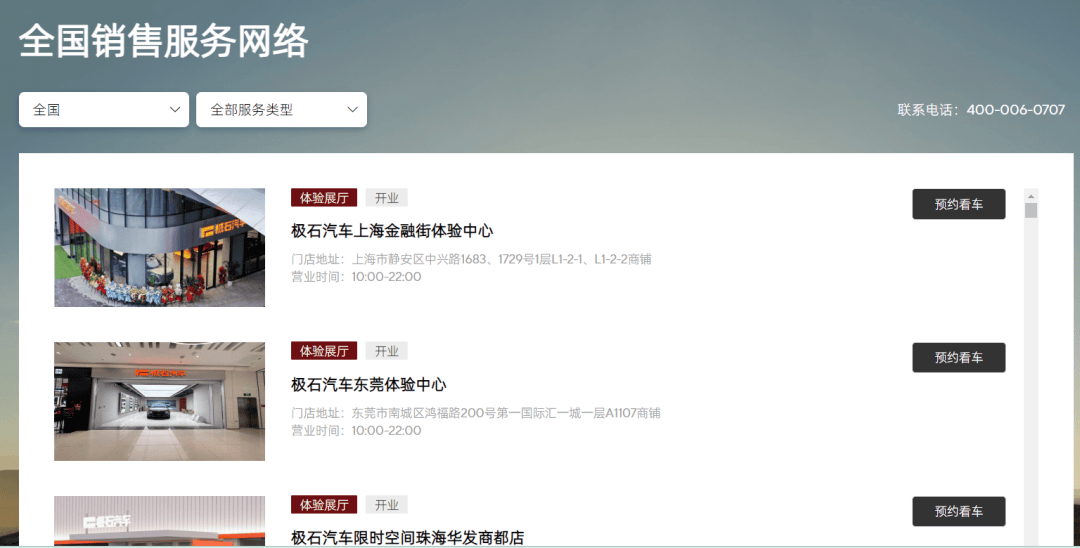The height and width of the screenshot is (548, 1080).
Task: Click the 全国销售服务网络 page heading
Action: (x=164, y=40)
